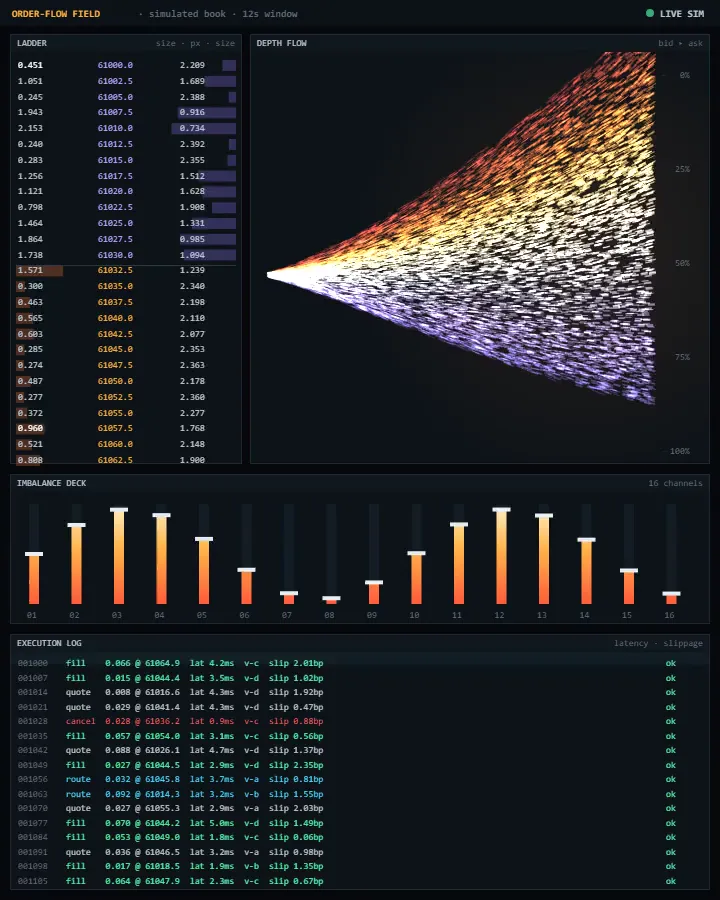Click the imbalance slider handle for channel 07
This screenshot has height=900, width=720.
[x=289, y=593]
